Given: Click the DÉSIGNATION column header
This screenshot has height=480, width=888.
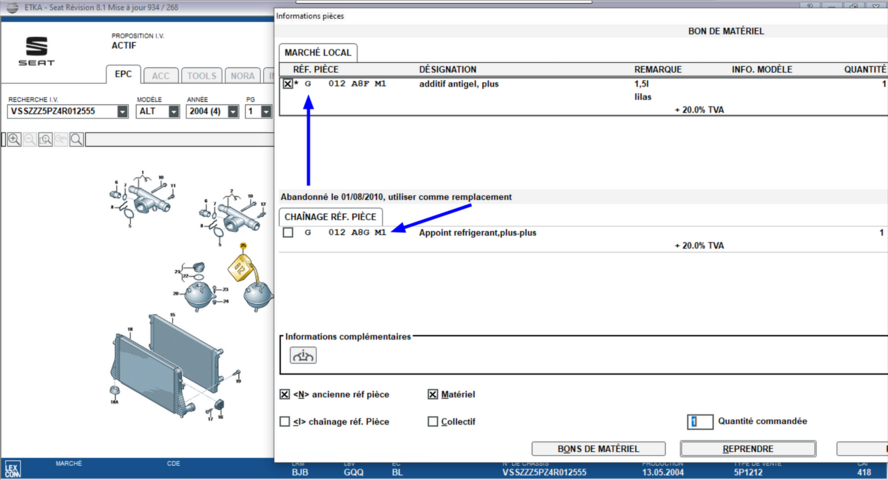Looking at the screenshot, I should pyautogui.click(x=447, y=70).
